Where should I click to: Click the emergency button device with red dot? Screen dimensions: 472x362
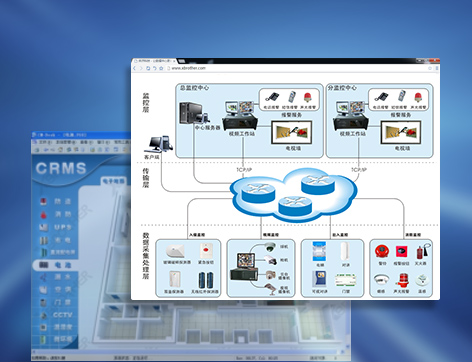coord(206,250)
